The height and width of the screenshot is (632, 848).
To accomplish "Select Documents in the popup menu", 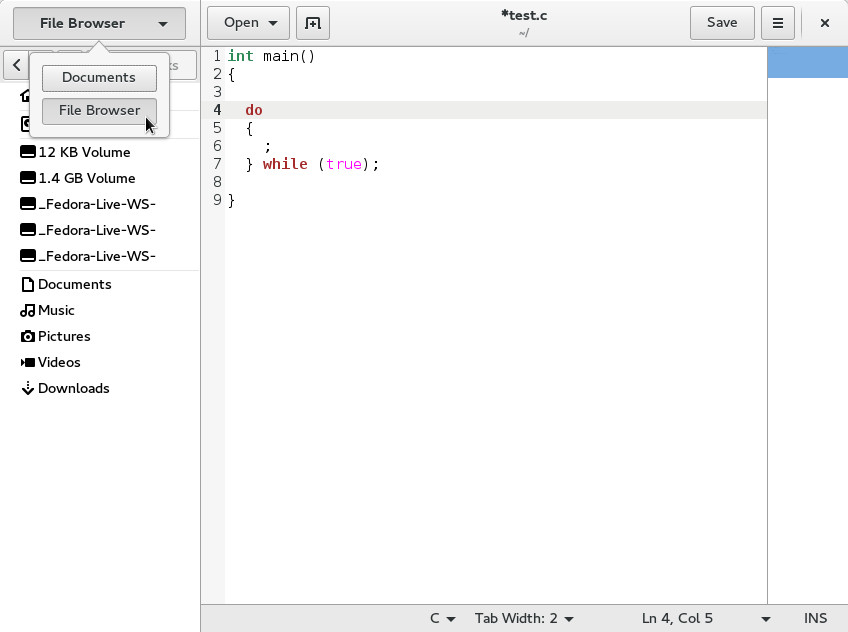I will [99, 78].
